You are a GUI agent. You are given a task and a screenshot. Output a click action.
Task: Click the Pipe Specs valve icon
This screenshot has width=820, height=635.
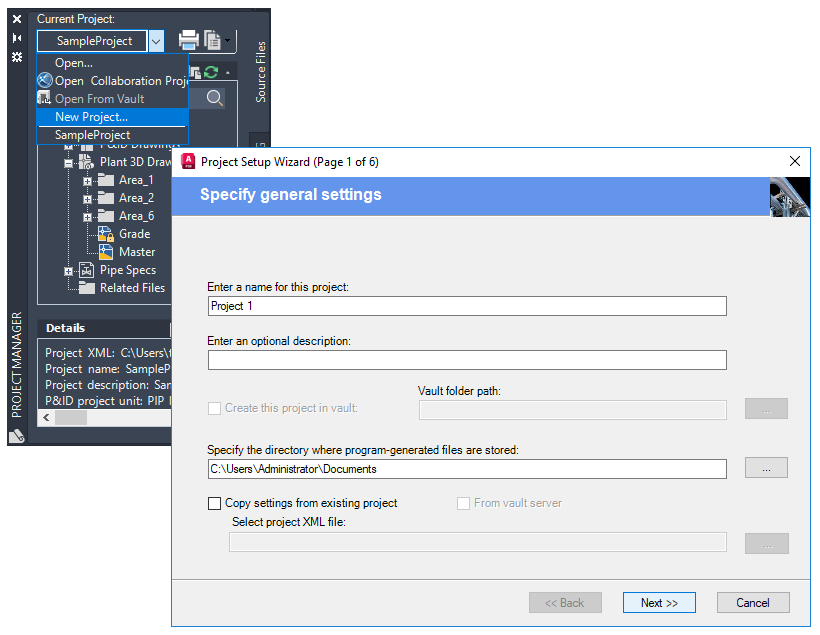pos(86,270)
